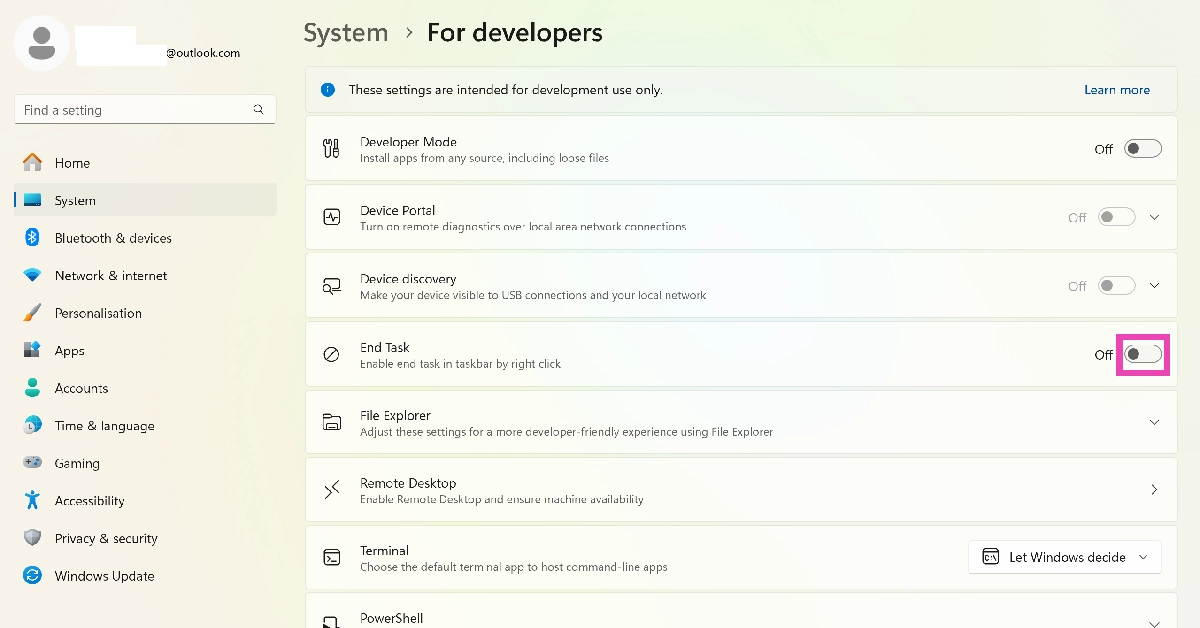Click the Developer Mode tools icon

332,149
